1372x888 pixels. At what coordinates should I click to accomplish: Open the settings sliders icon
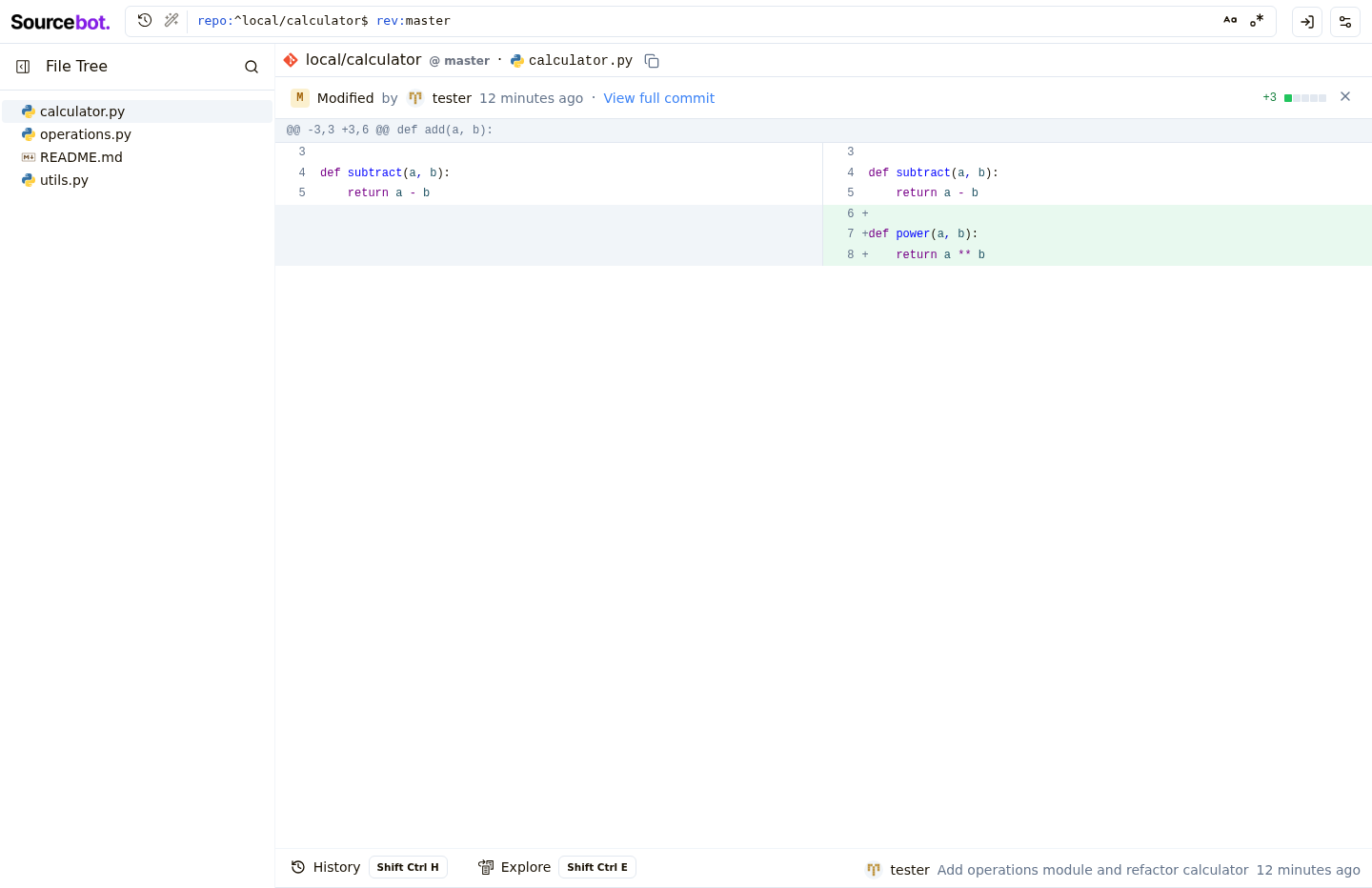[1345, 22]
